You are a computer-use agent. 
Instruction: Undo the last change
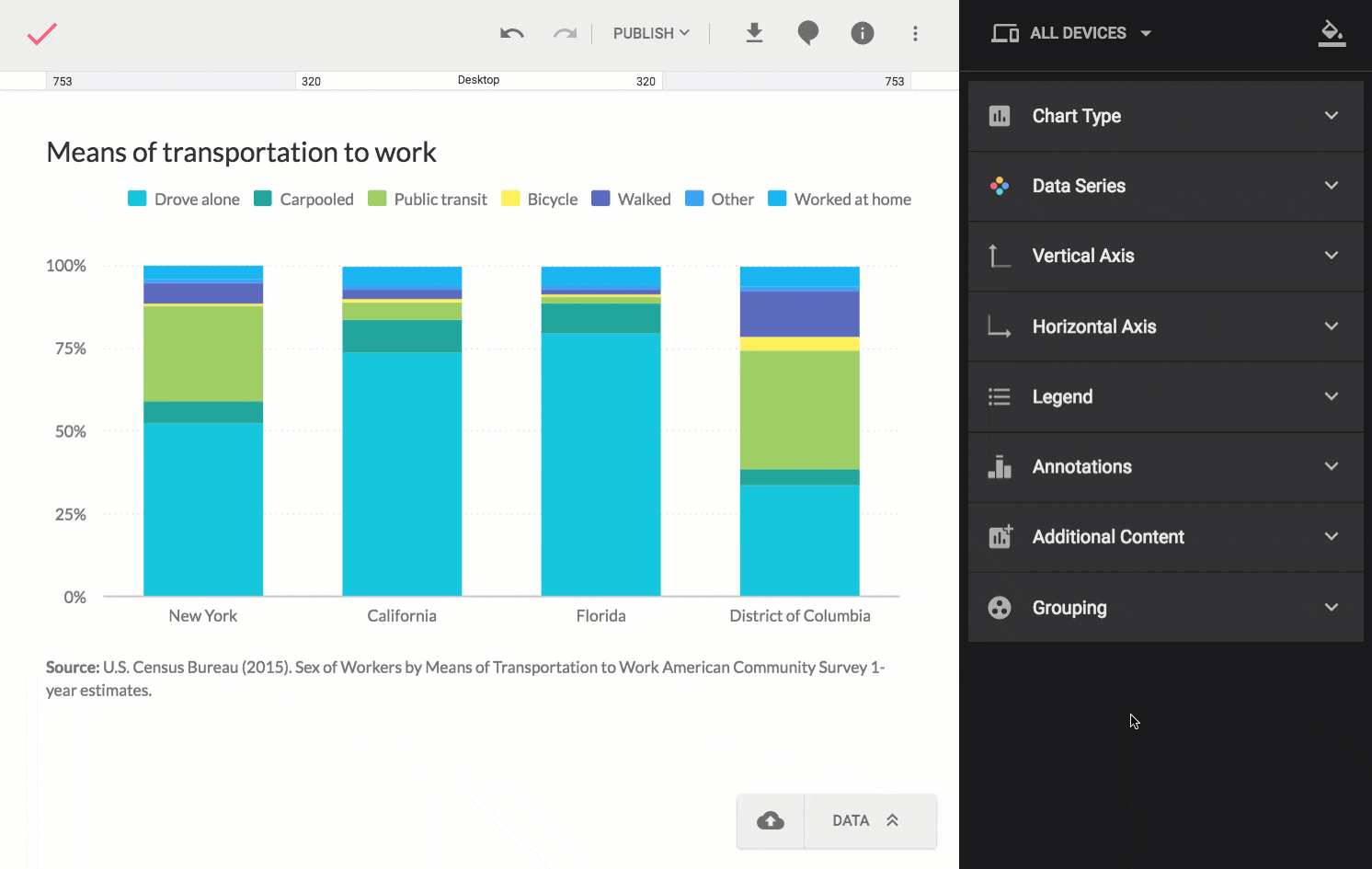click(512, 34)
